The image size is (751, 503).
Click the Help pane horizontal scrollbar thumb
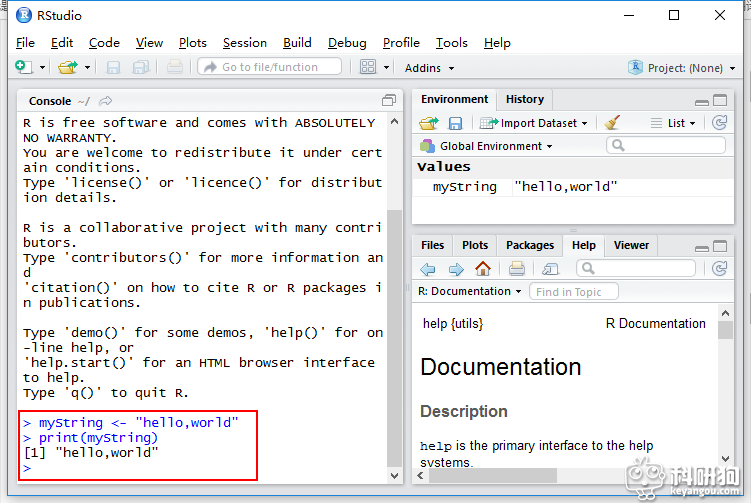[x=493, y=475]
